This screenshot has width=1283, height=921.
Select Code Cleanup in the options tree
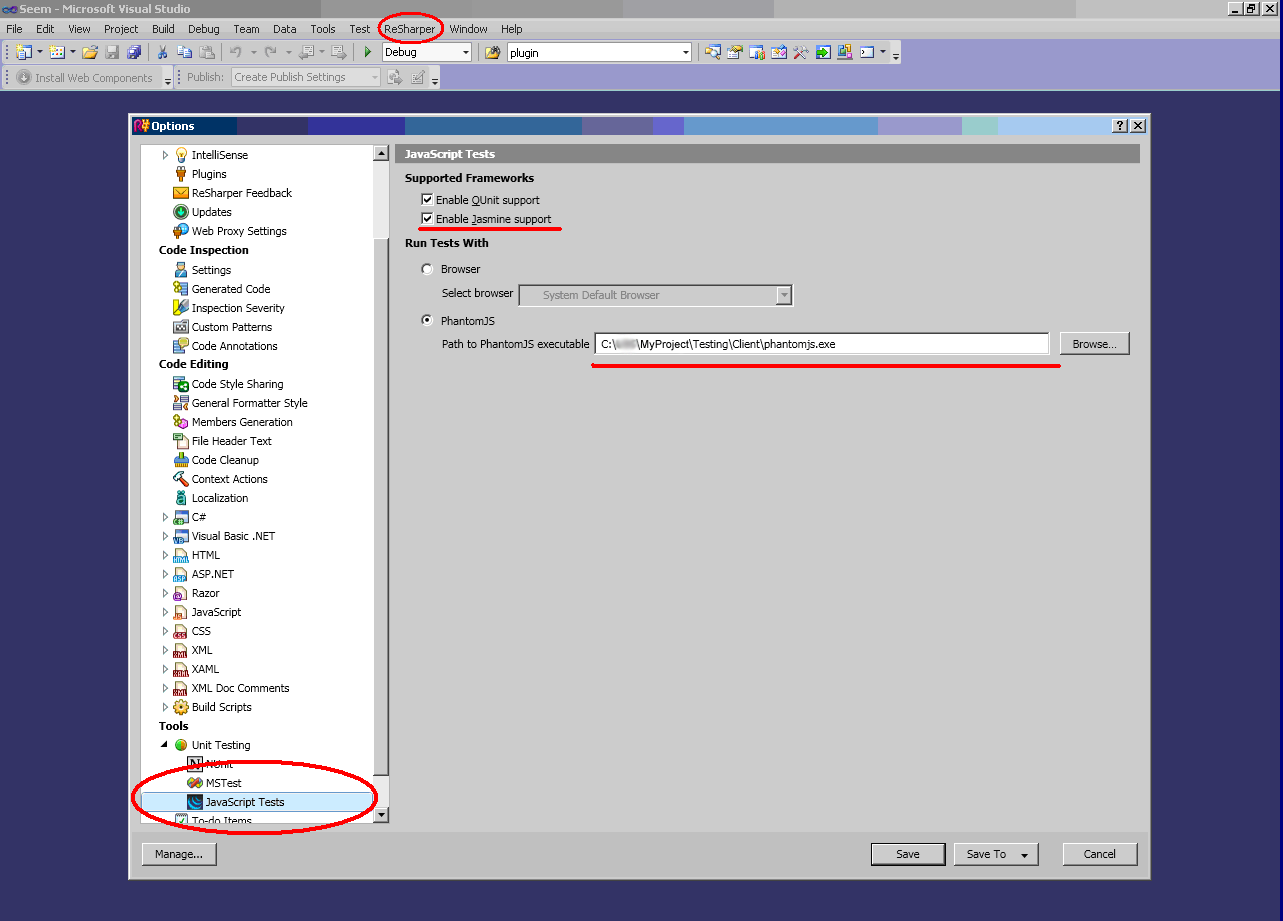(225, 460)
